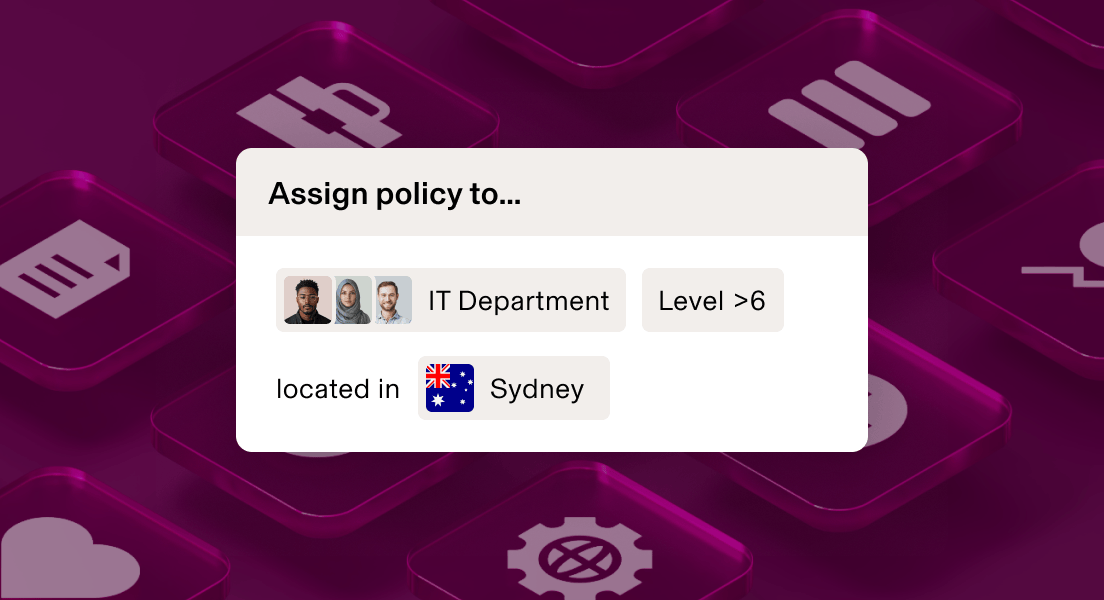Toggle the IT Department filter chip

[x=450, y=300]
